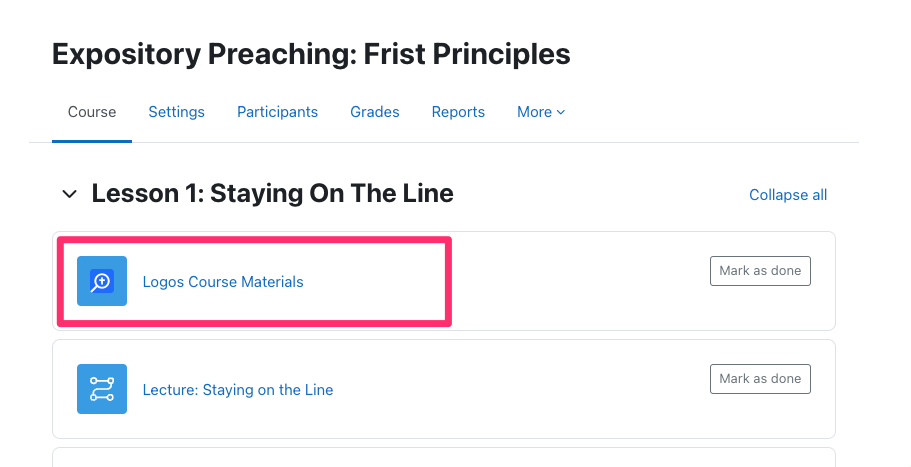This screenshot has width=911, height=467.
Task: Open Lecture: Staying on the Line
Action: [x=238, y=390]
